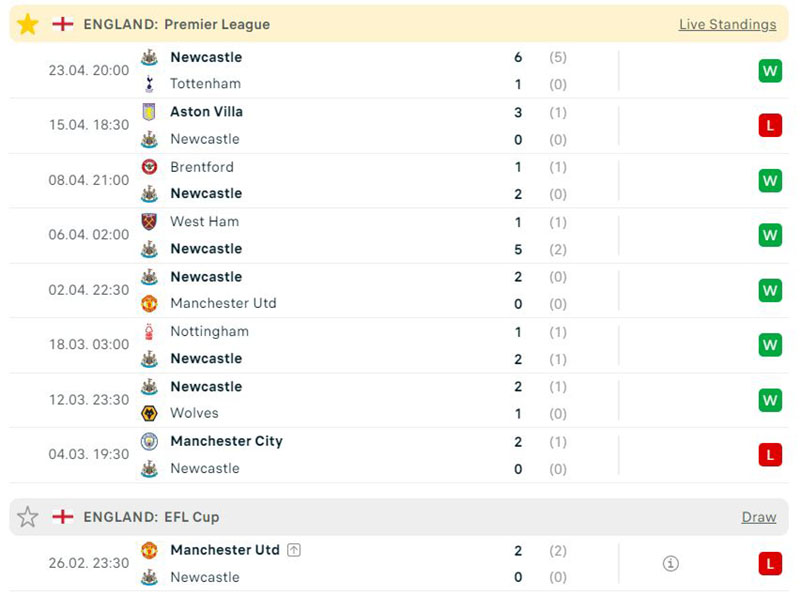Open the Live Standings link
800x595 pixels.
click(727, 24)
